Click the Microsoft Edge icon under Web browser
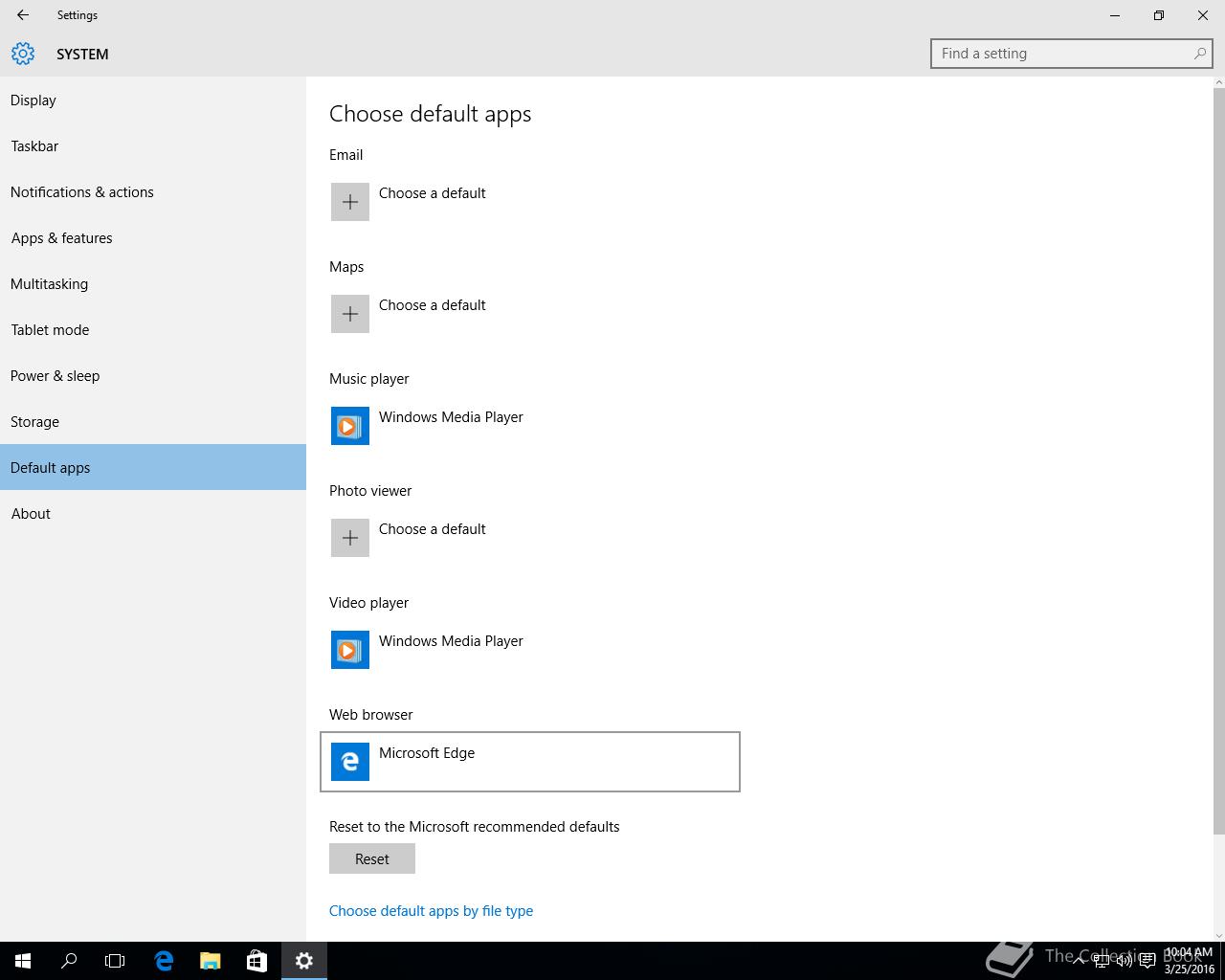The image size is (1225, 980). [350, 762]
